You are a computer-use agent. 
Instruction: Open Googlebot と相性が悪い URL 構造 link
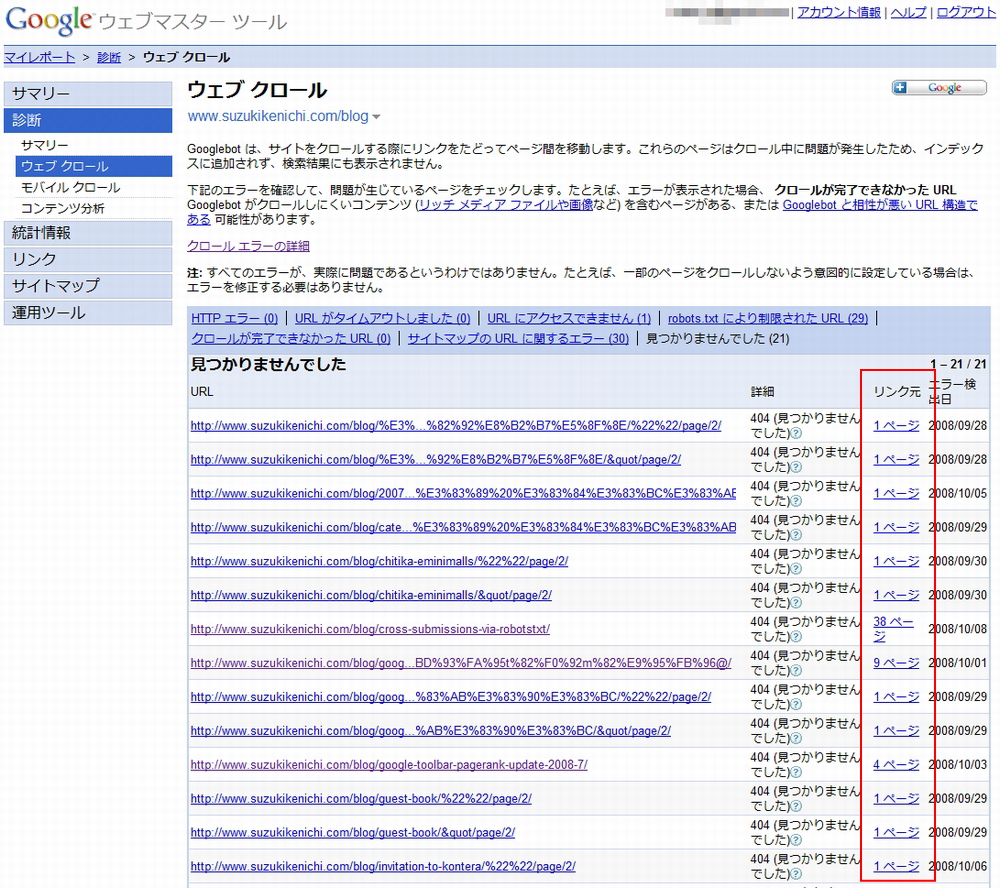point(880,205)
